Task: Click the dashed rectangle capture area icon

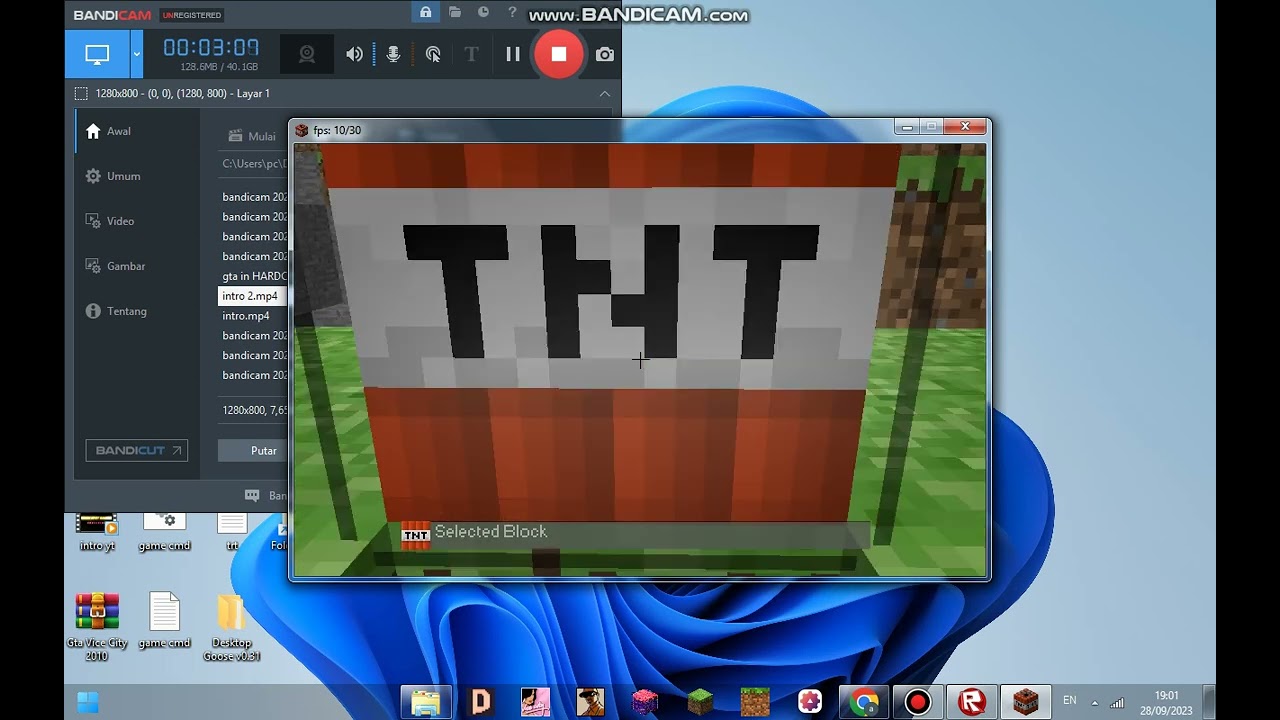Action: (81, 93)
